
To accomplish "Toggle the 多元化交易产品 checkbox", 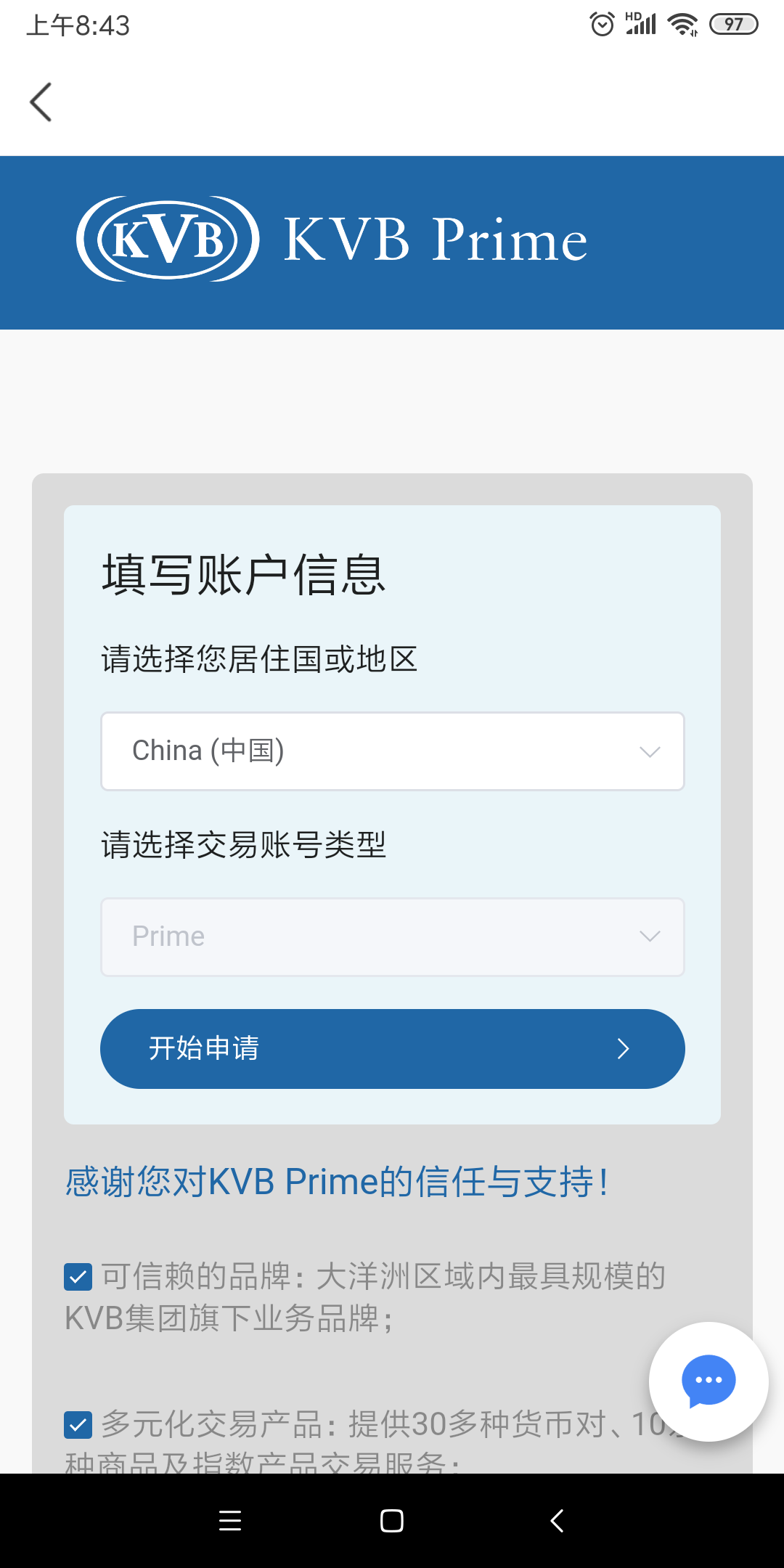I will pos(78,1424).
